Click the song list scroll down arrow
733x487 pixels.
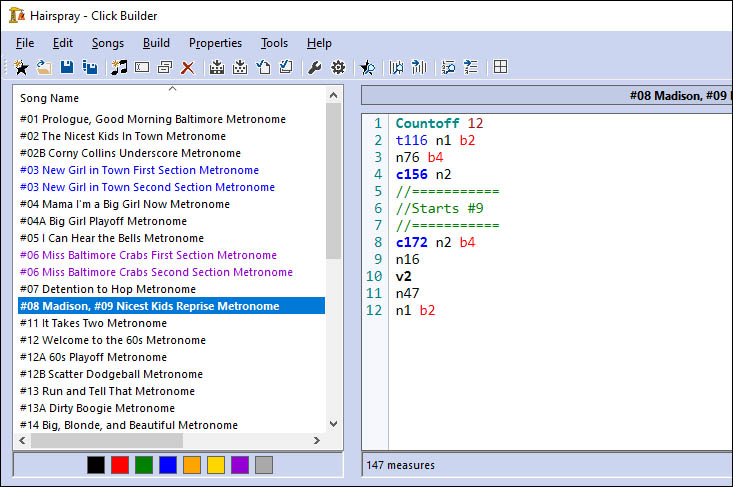point(333,424)
